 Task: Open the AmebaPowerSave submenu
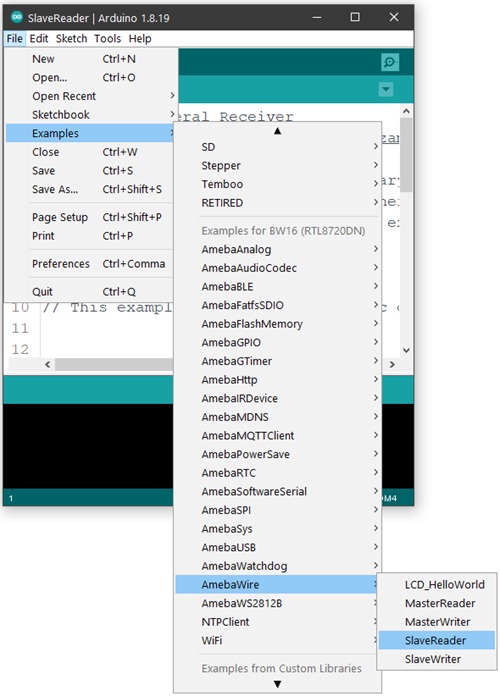click(x=278, y=455)
